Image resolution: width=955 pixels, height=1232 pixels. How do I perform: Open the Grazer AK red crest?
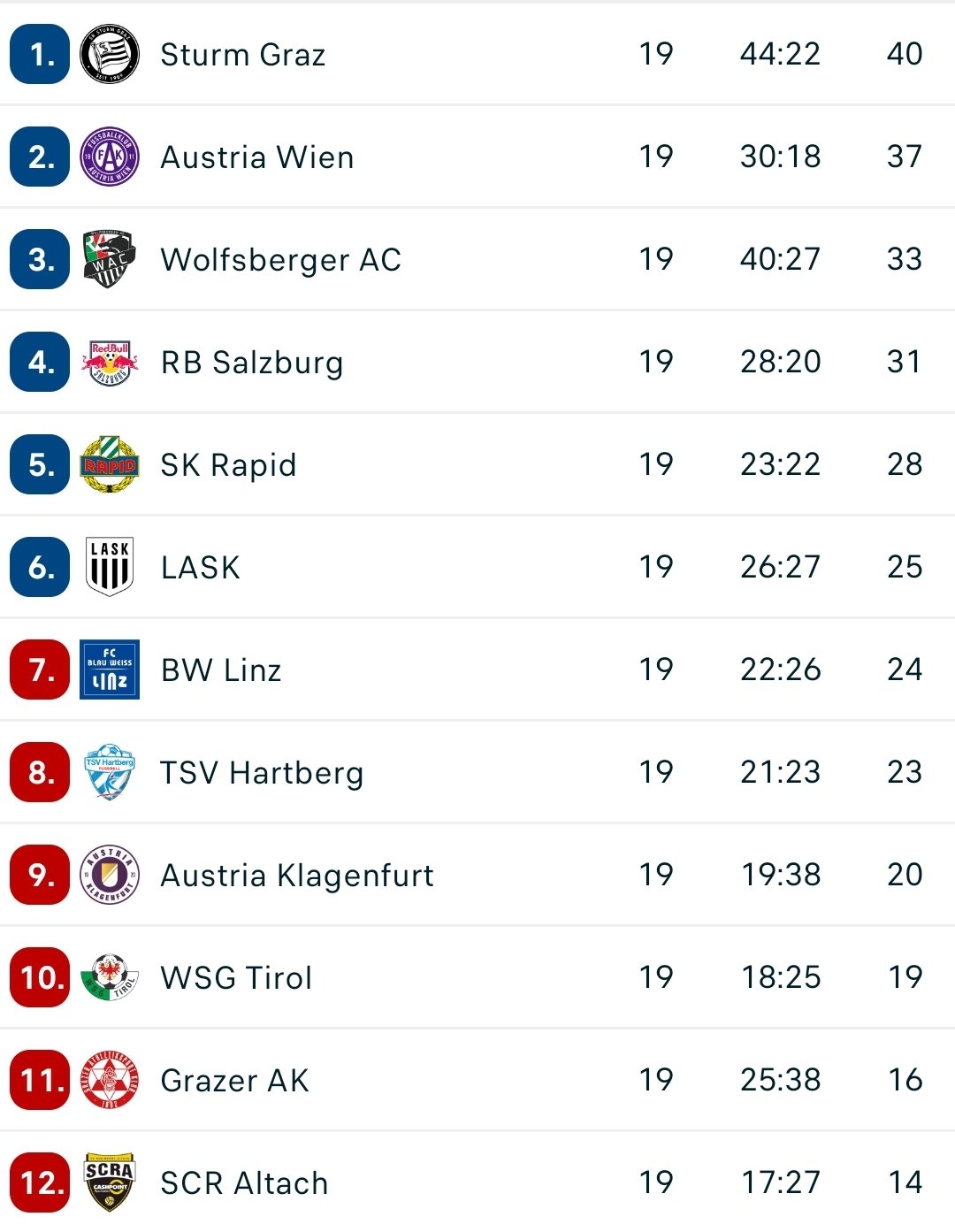point(110,1081)
